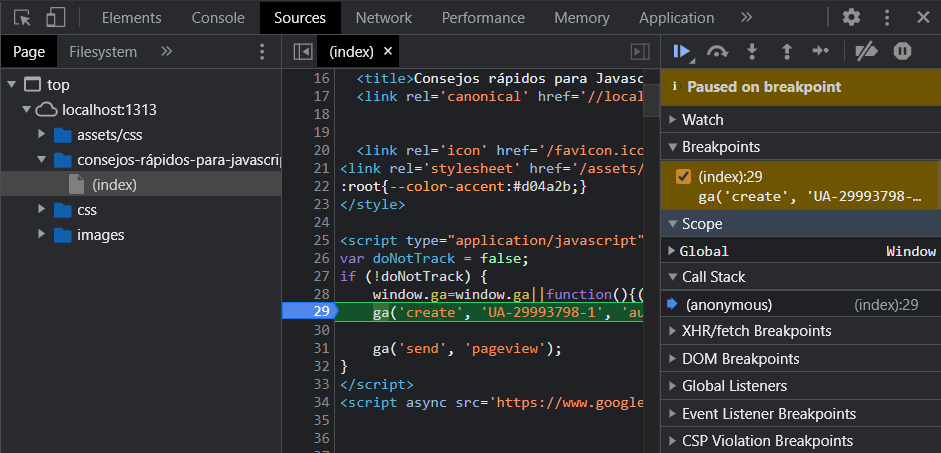Expand the Global scope entry

point(672,251)
